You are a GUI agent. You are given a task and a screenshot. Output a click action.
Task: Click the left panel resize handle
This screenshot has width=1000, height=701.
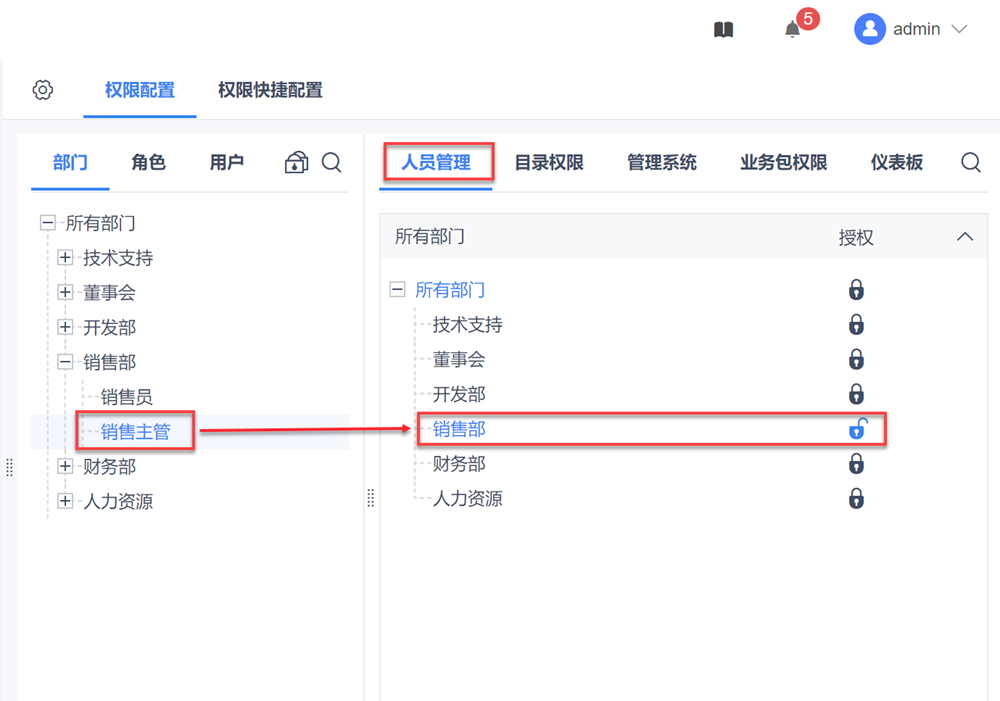point(9,467)
